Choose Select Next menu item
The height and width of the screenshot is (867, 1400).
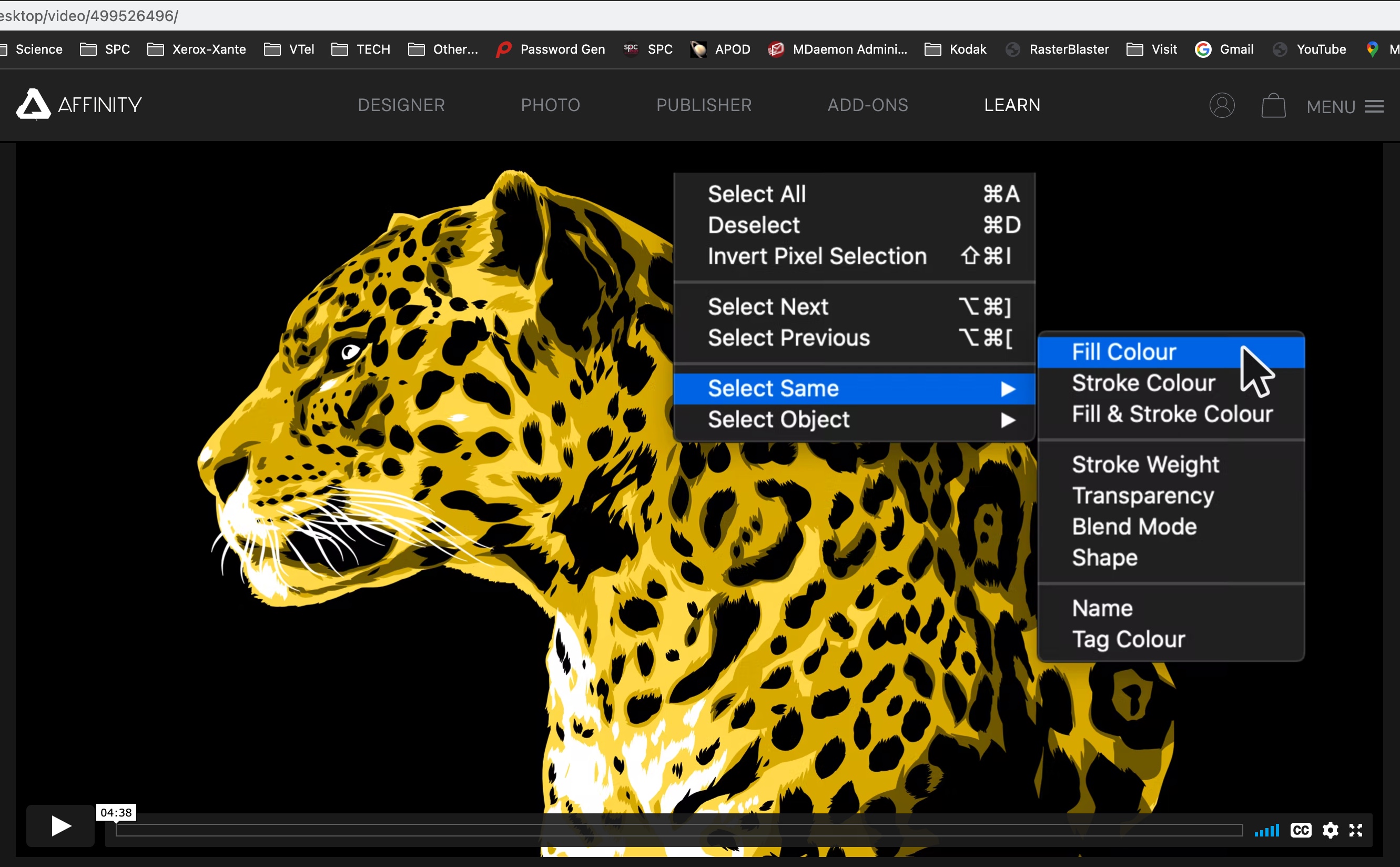[x=855, y=307]
